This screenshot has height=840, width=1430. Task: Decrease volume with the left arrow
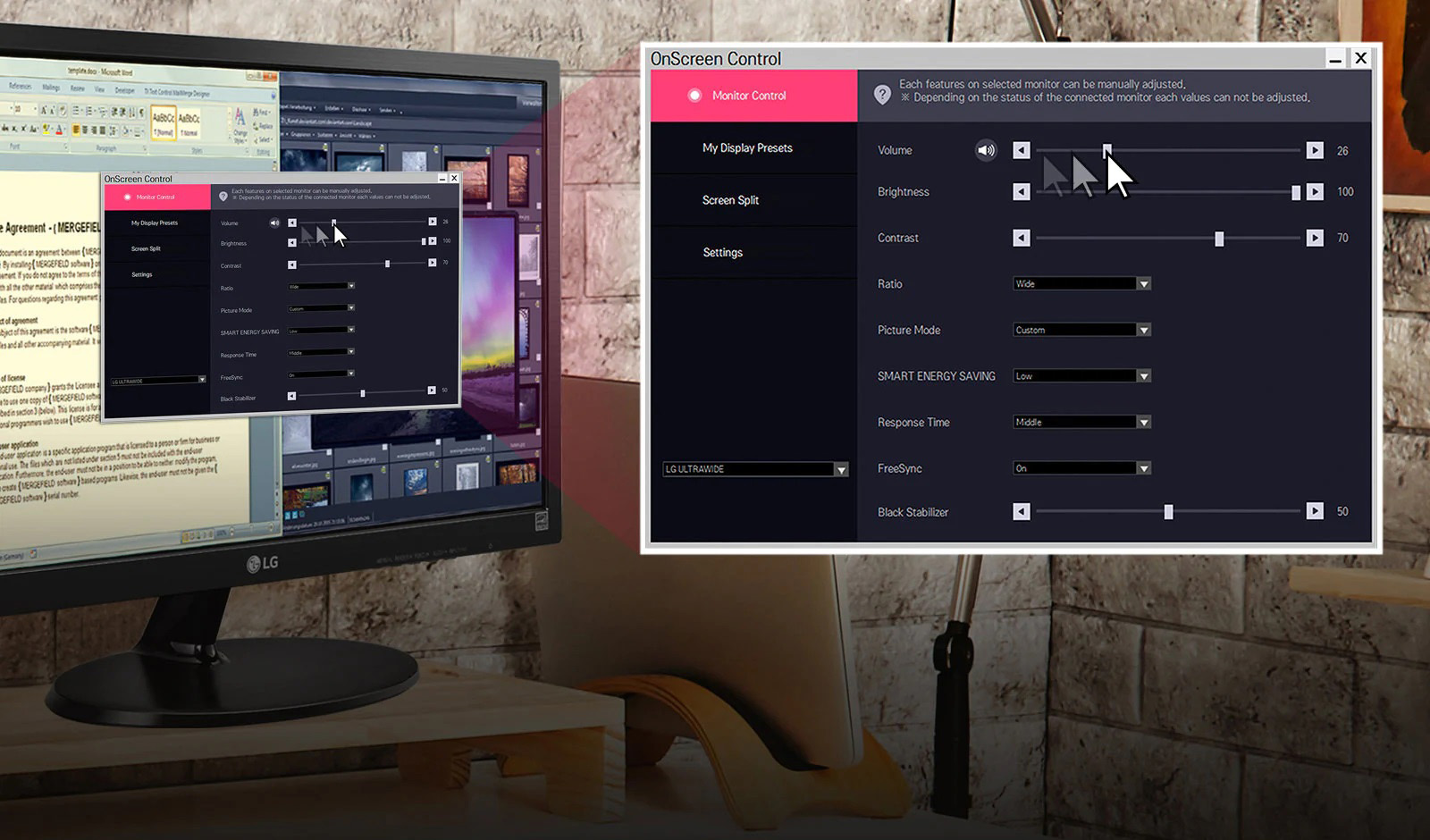click(x=1022, y=150)
